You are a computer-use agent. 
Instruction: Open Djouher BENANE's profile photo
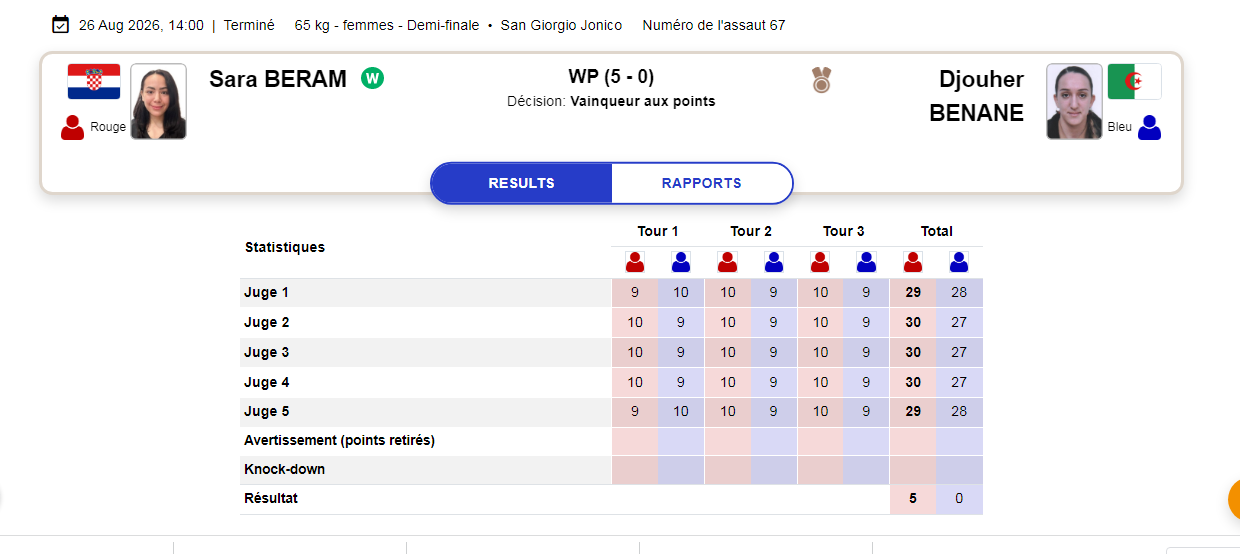tap(1075, 101)
